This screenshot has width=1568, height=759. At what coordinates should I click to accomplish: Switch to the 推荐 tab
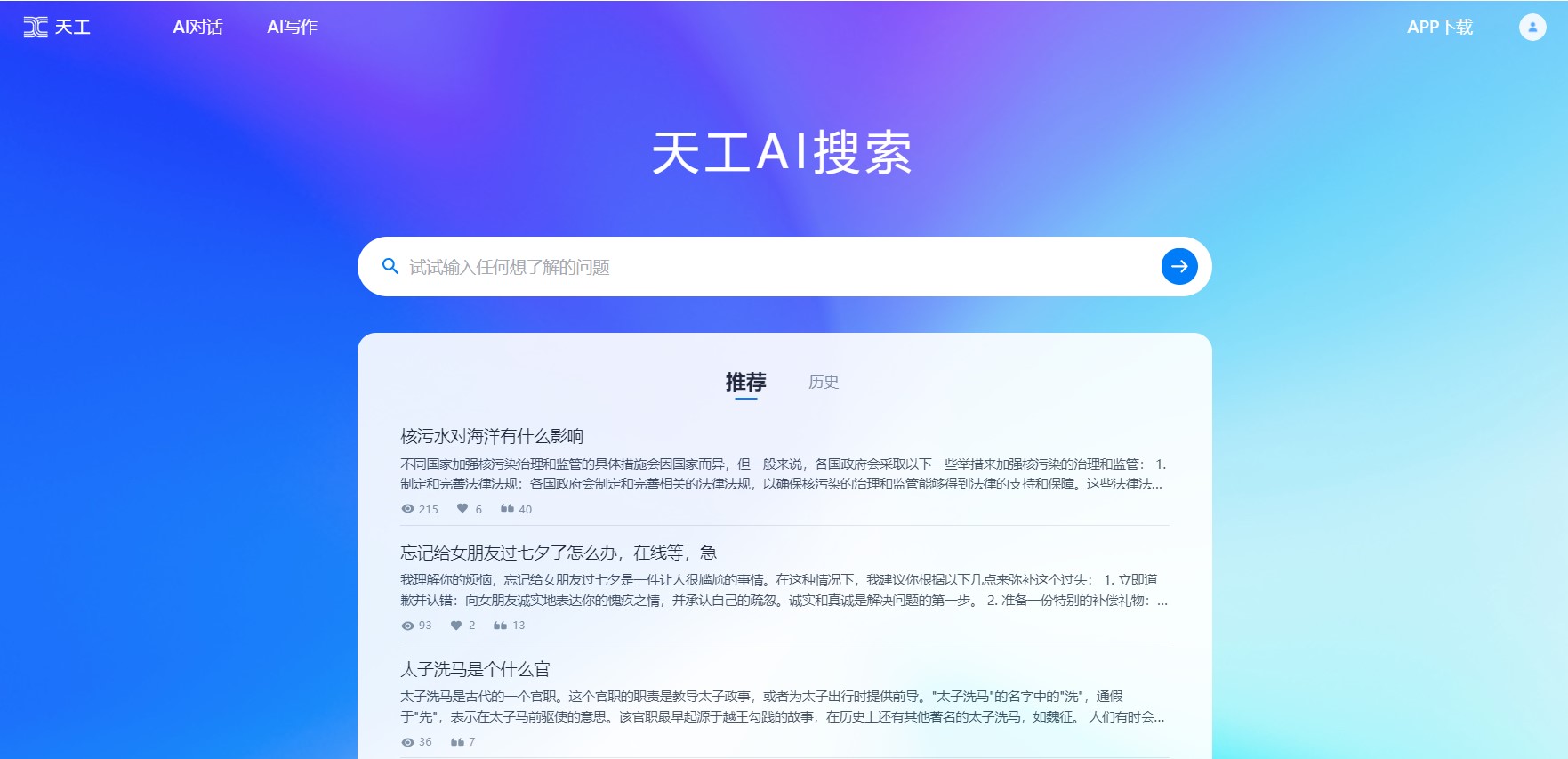click(745, 382)
